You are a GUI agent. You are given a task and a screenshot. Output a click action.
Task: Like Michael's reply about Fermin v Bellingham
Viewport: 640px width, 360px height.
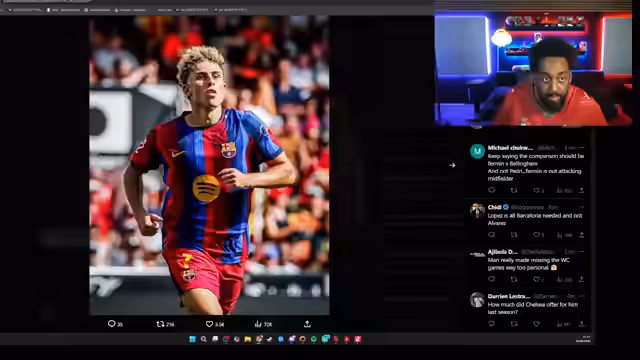coord(536,190)
